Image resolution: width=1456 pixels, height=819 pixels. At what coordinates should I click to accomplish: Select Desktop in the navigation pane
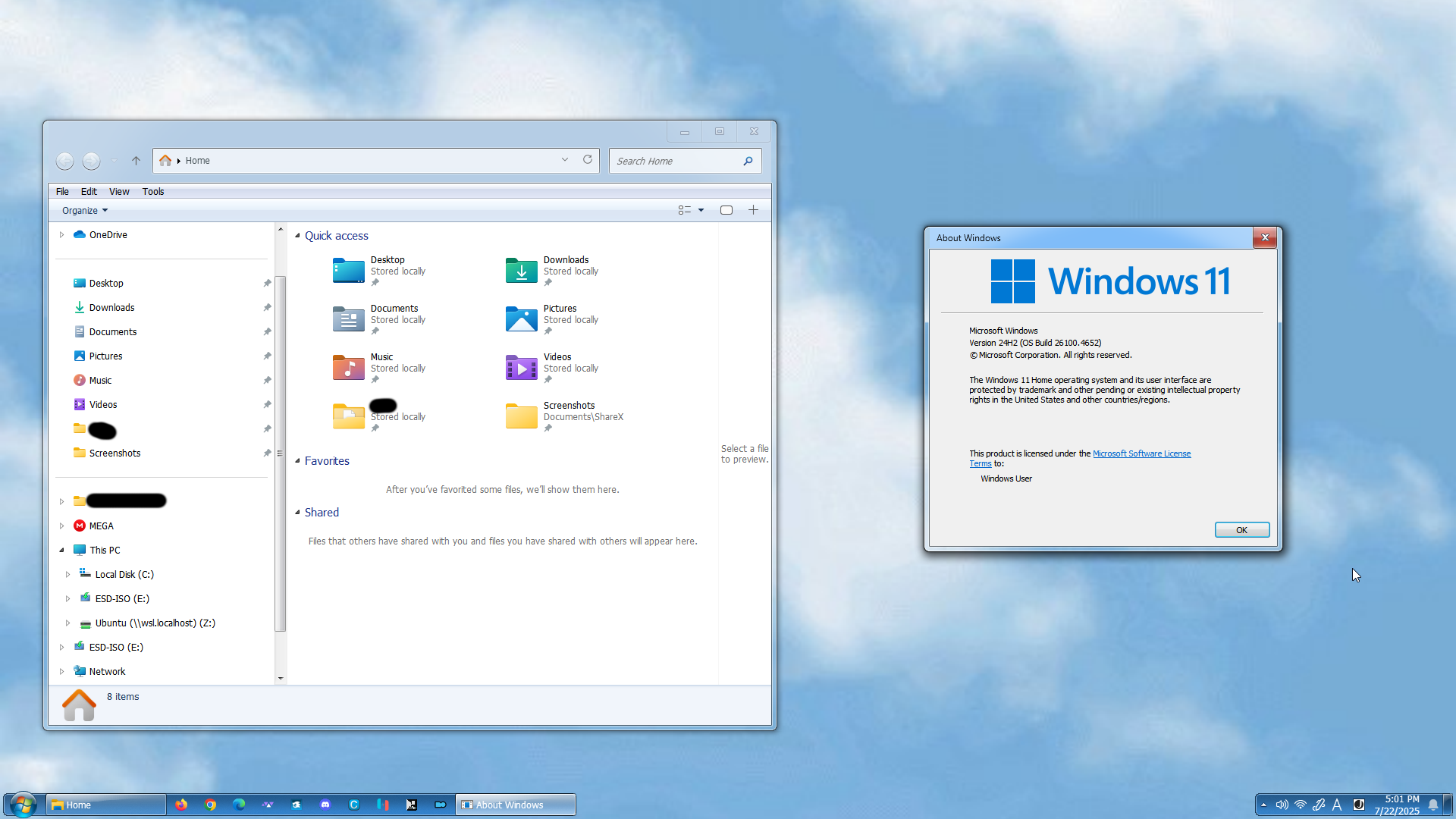[x=106, y=284]
